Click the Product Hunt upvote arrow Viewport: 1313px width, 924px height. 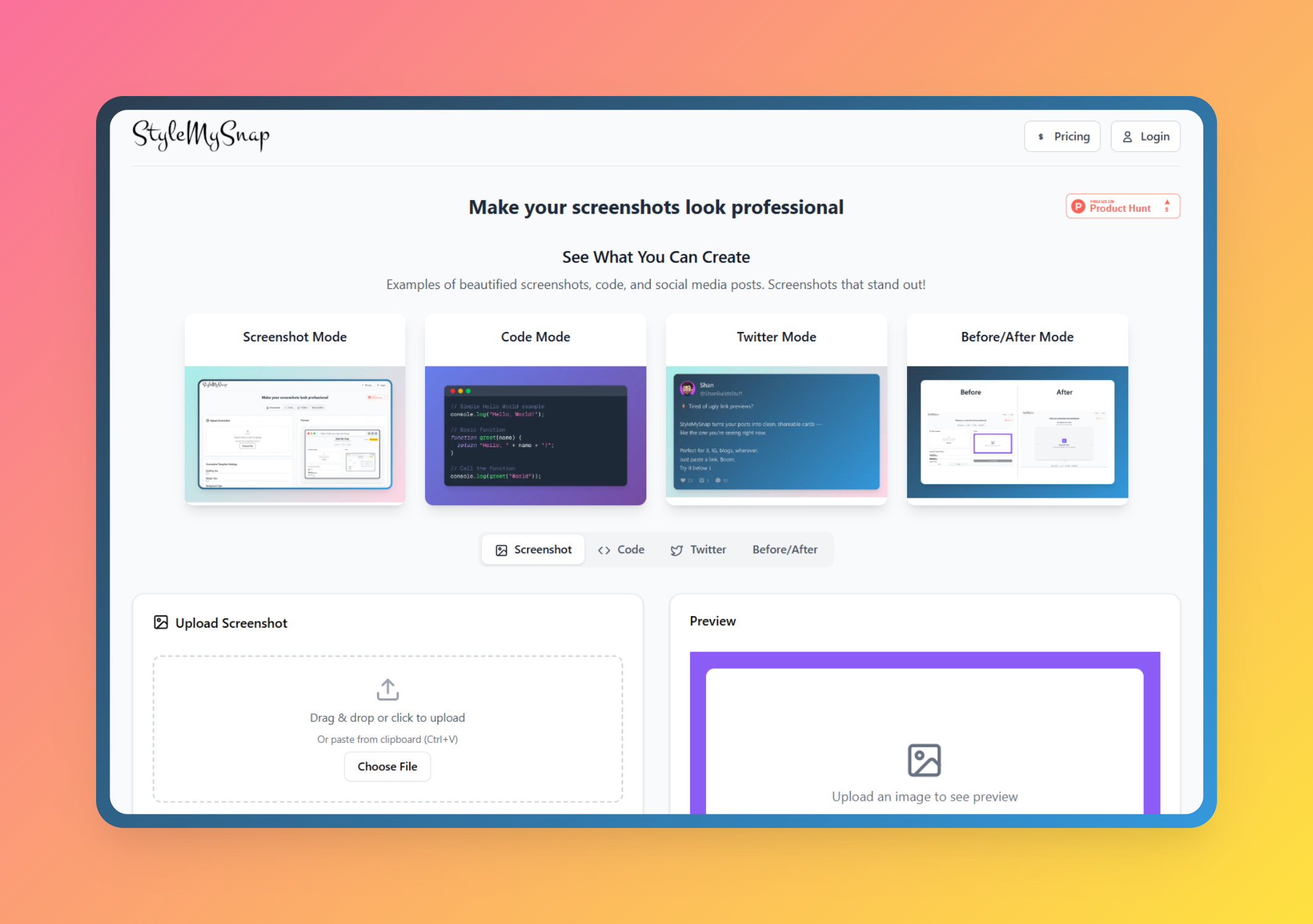pos(1167,202)
